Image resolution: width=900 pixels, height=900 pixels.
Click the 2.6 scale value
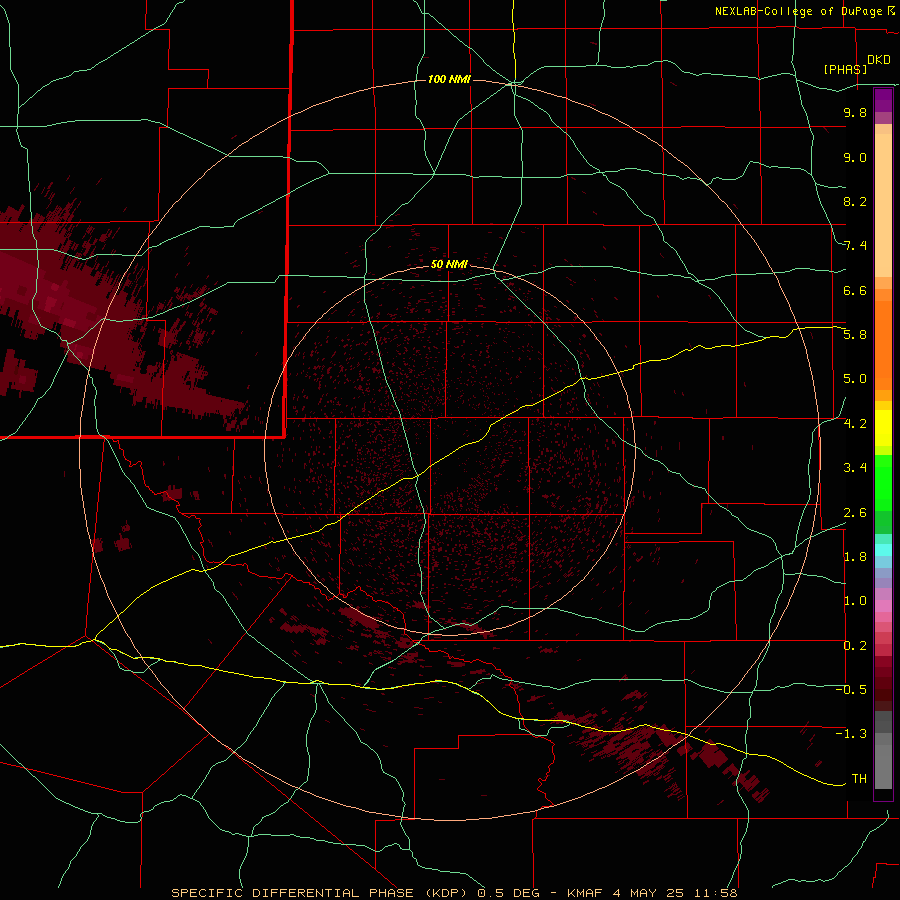tap(855, 513)
